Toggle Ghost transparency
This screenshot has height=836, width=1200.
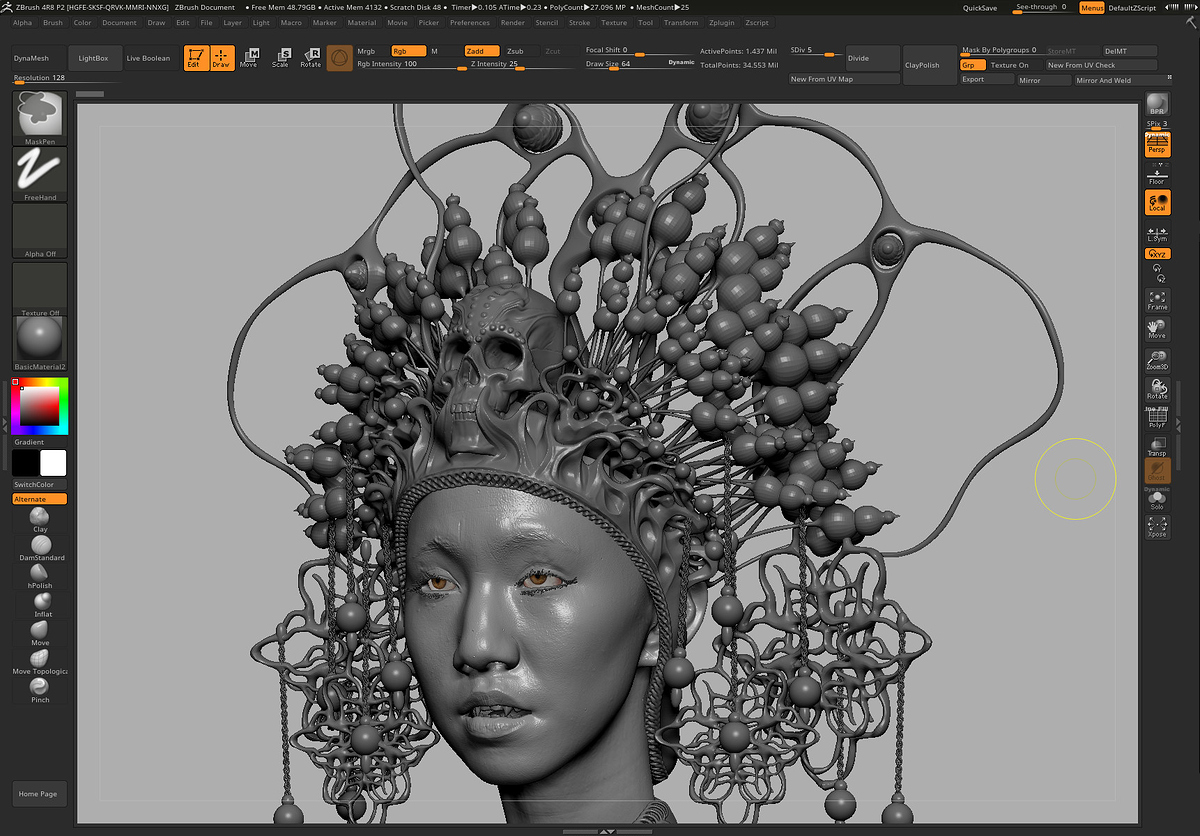1157,470
